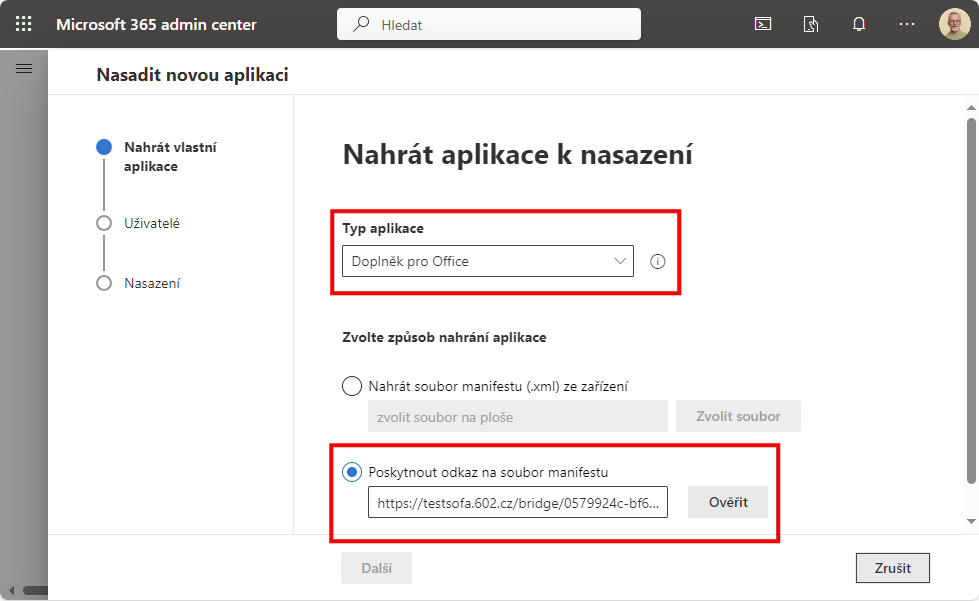Click the Nasadit novou aplikaci page title
This screenshot has height=601, width=979.
click(192, 75)
